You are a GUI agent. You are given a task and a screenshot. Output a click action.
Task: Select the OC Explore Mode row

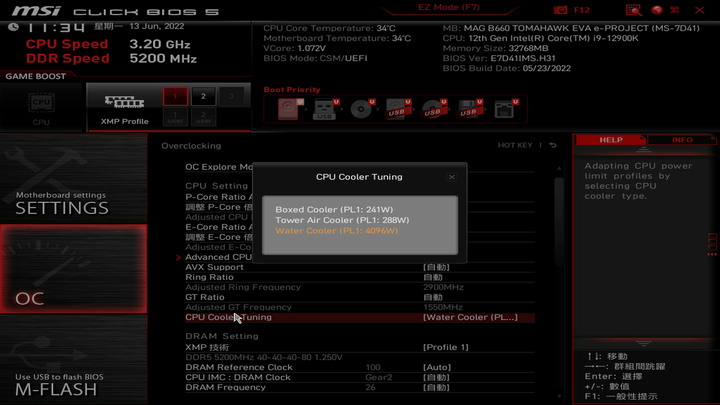coord(219,167)
